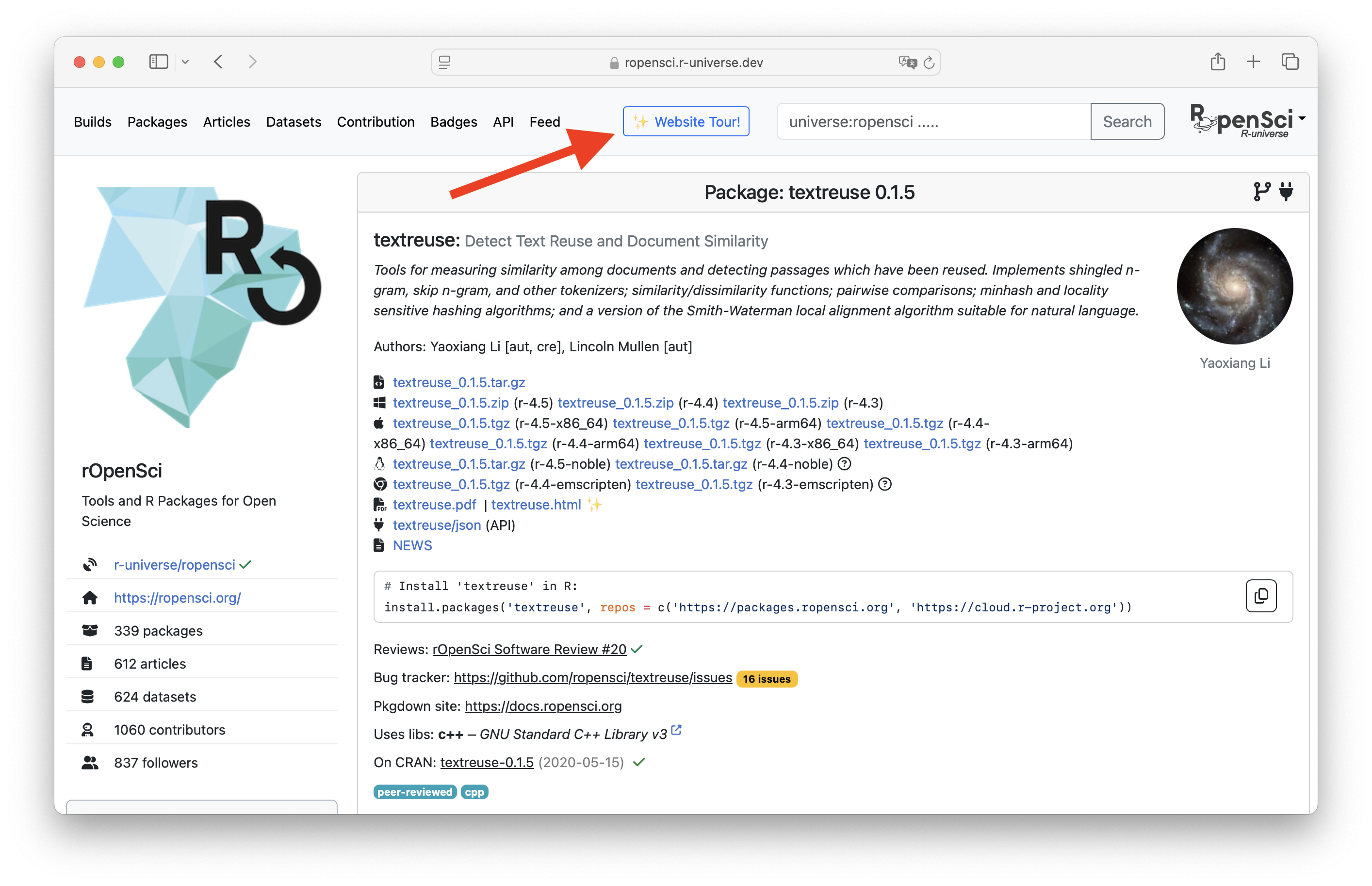Click the large rOpenSci logo image

[202, 307]
